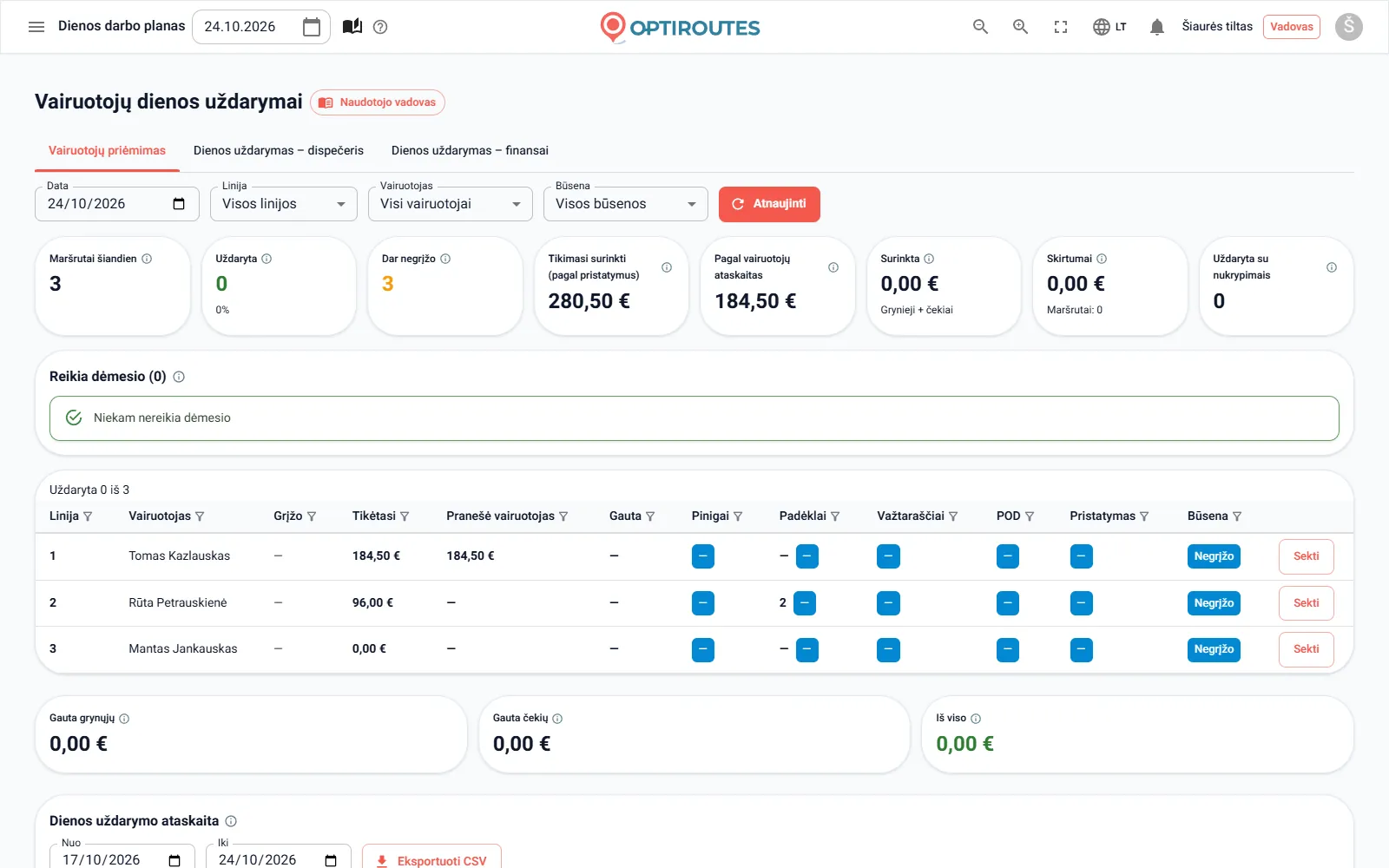The width and height of the screenshot is (1389, 868).
Task: Click the zoom-in magnifier icon
Action: point(1020,27)
